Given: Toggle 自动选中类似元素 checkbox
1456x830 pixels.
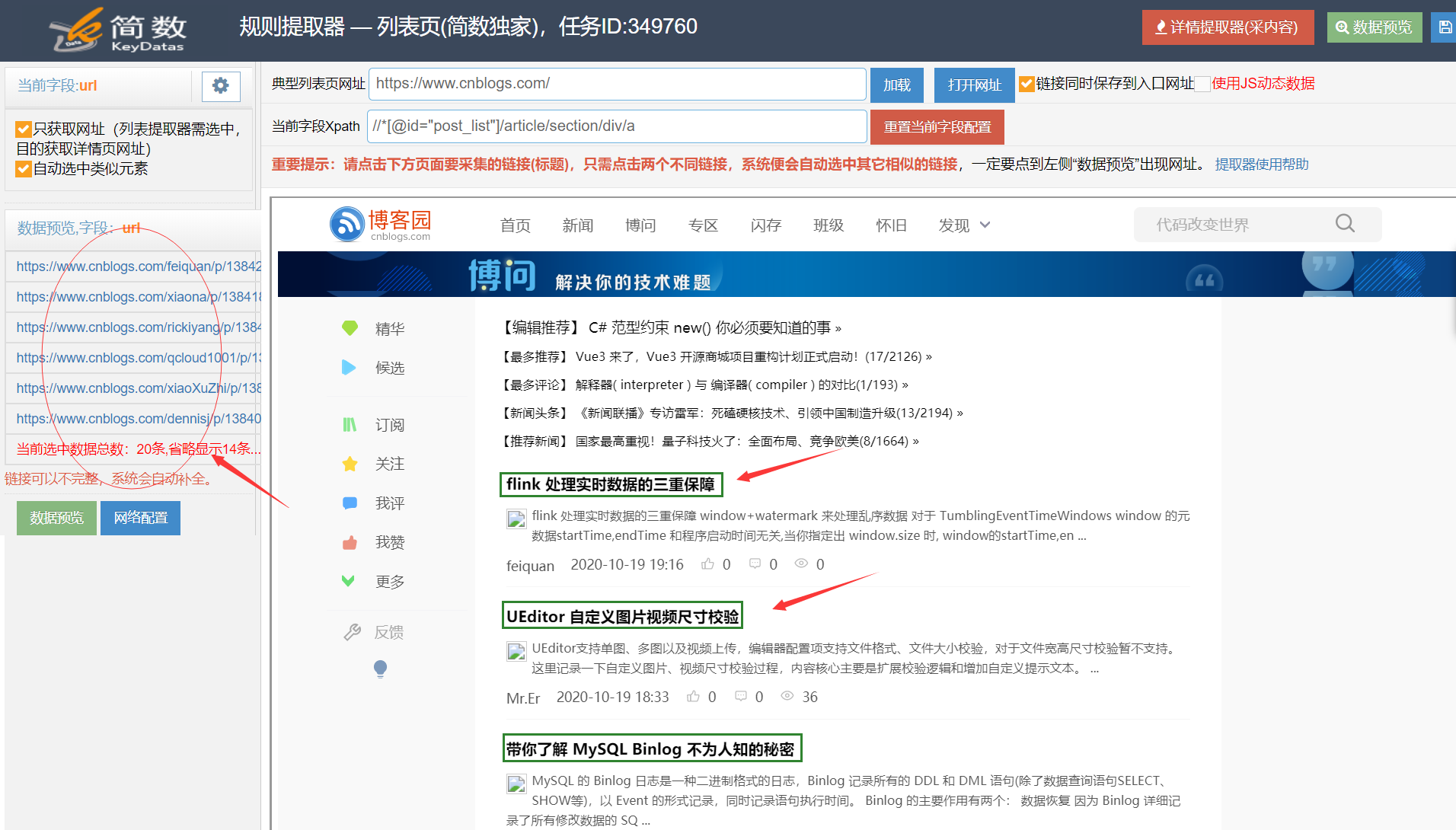Looking at the screenshot, I should coord(24,169).
